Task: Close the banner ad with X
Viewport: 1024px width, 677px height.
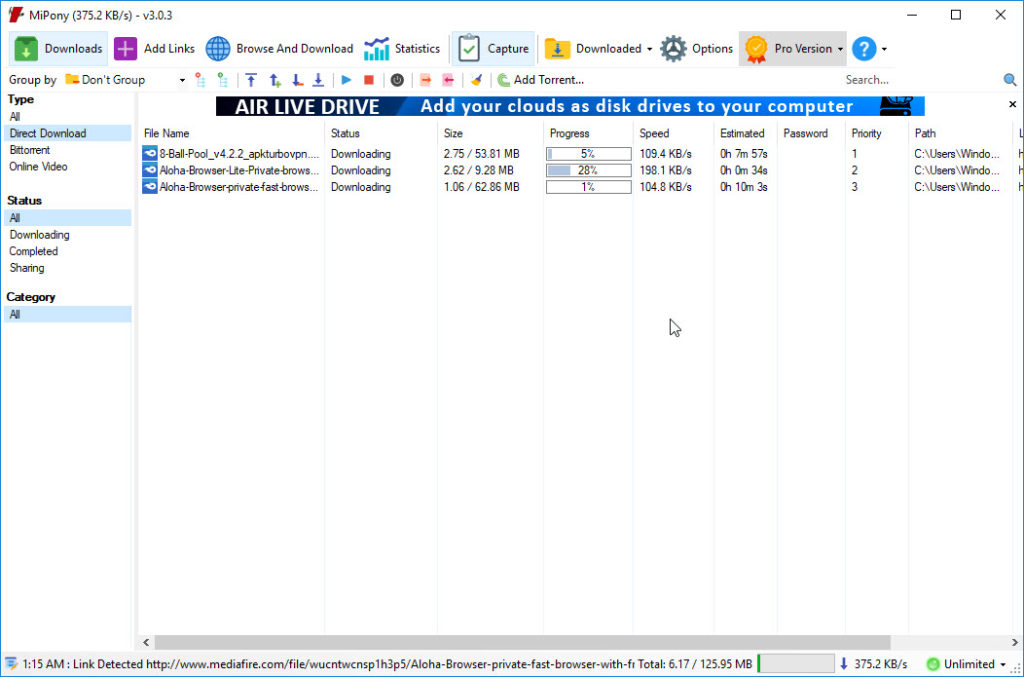Action: [x=1012, y=104]
